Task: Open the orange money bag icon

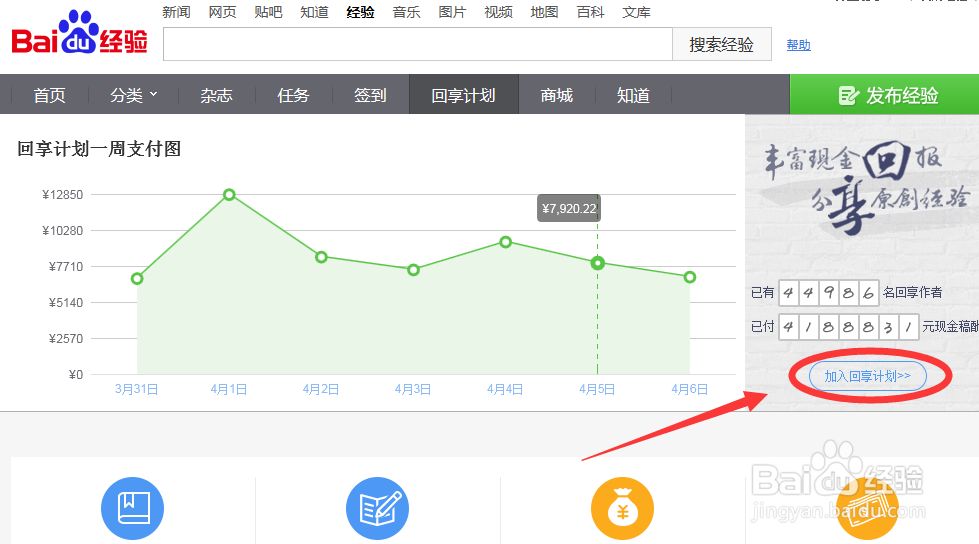Action: click(x=622, y=508)
